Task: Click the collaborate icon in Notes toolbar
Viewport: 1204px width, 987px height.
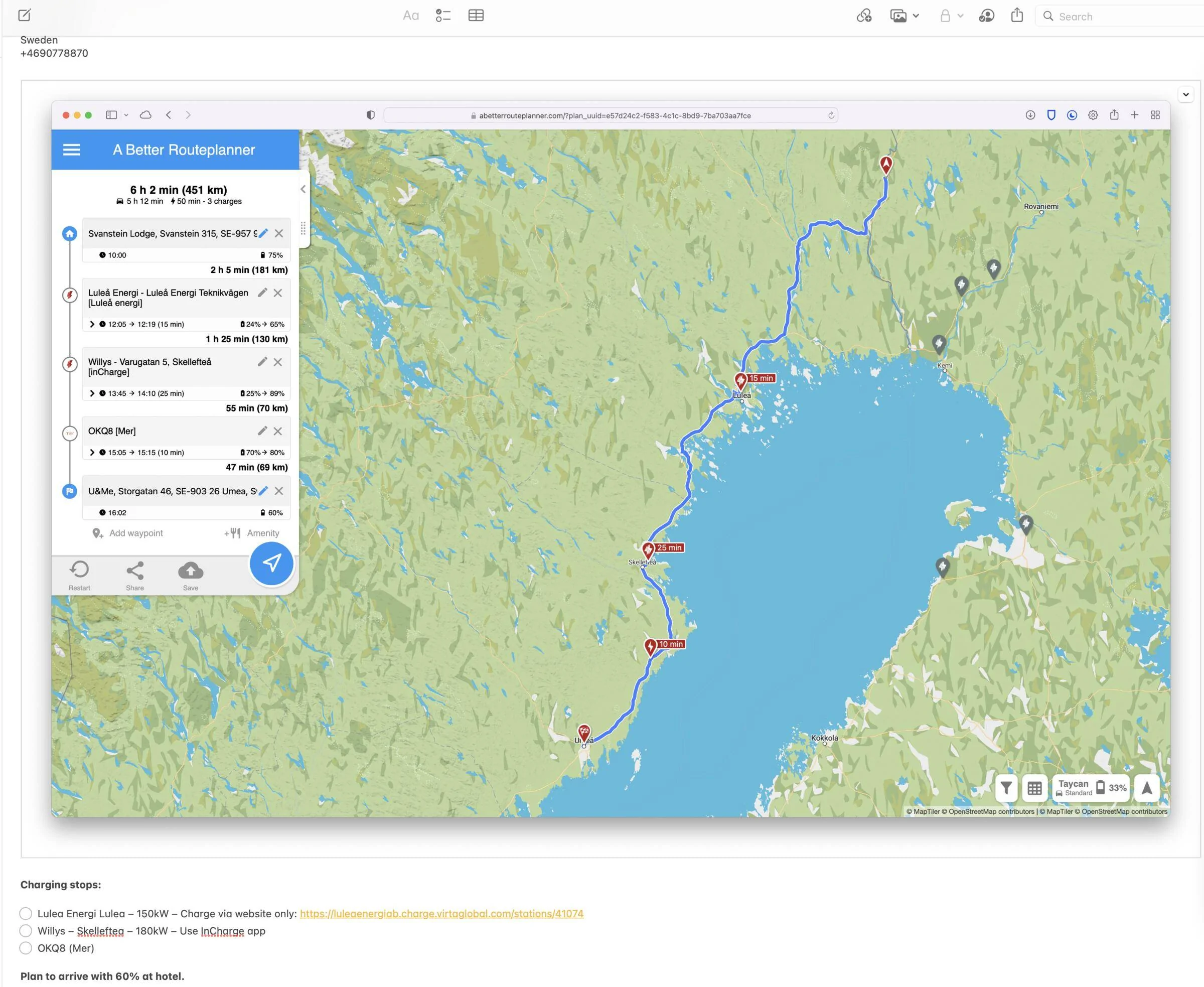Action: pos(986,16)
